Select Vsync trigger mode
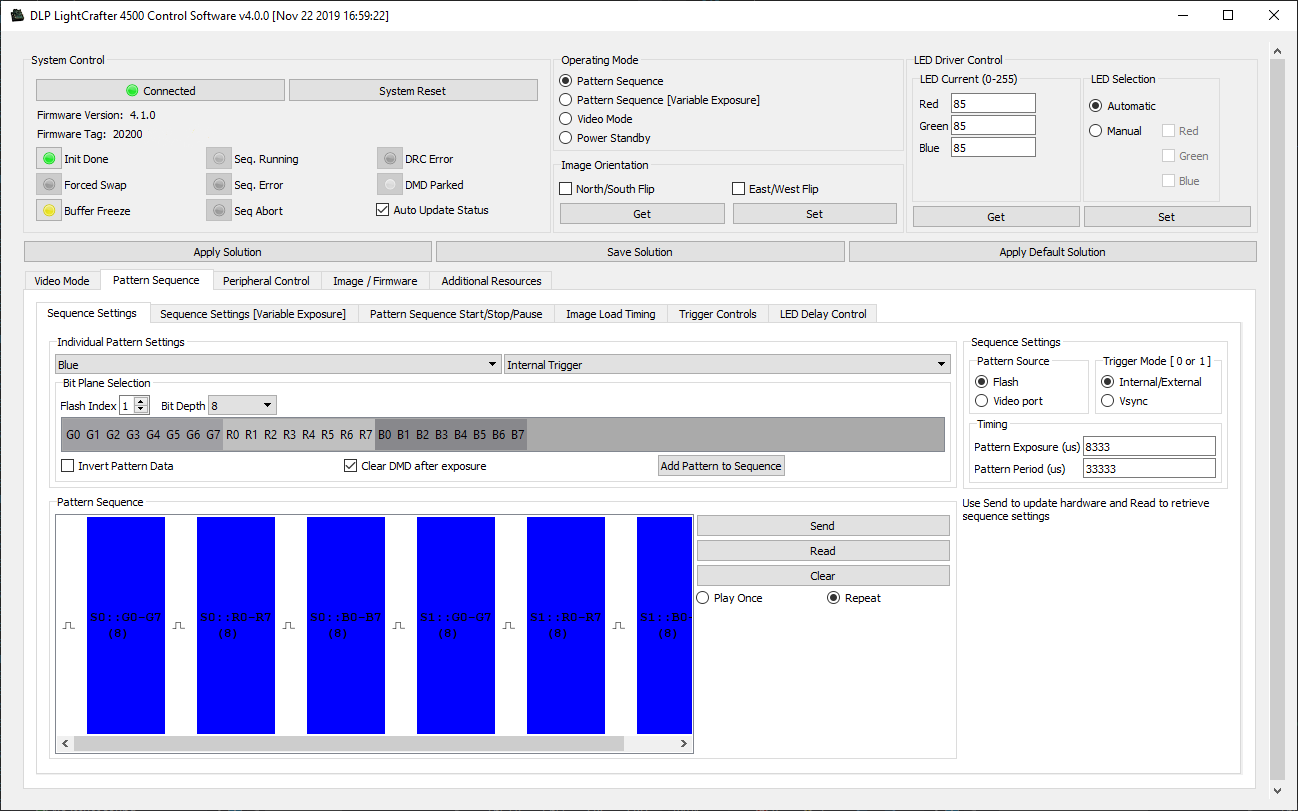The width and height of the screenshot is (1298, 811). point(1107,401)
